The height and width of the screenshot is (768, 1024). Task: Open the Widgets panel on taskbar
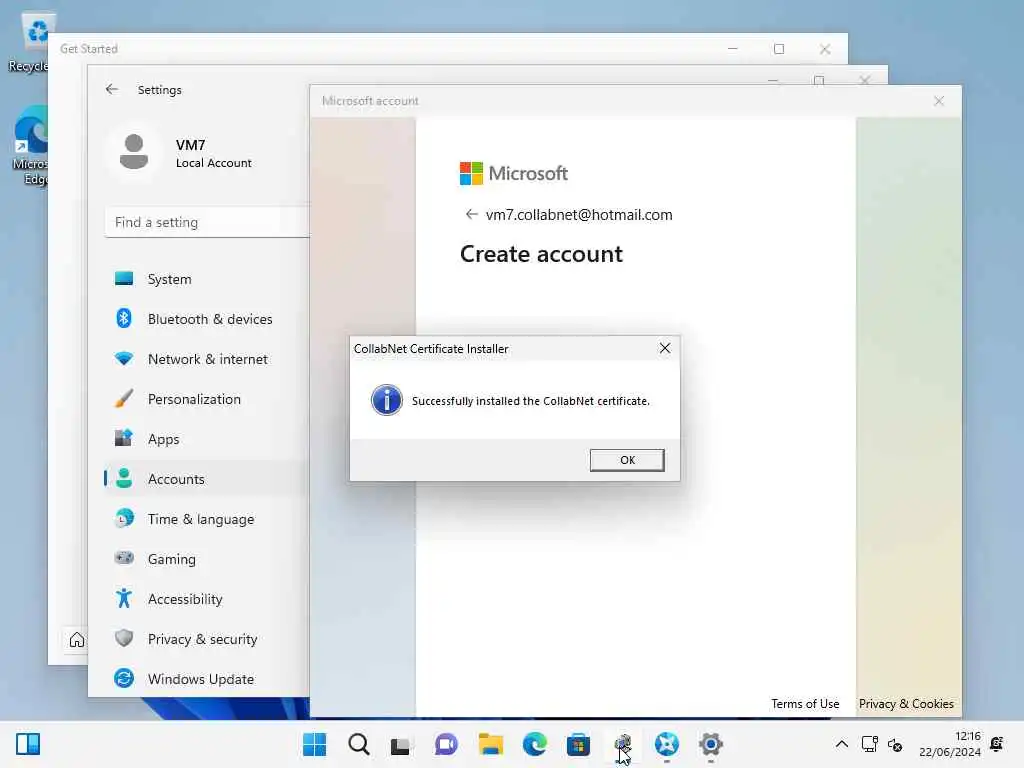(28, 744)
